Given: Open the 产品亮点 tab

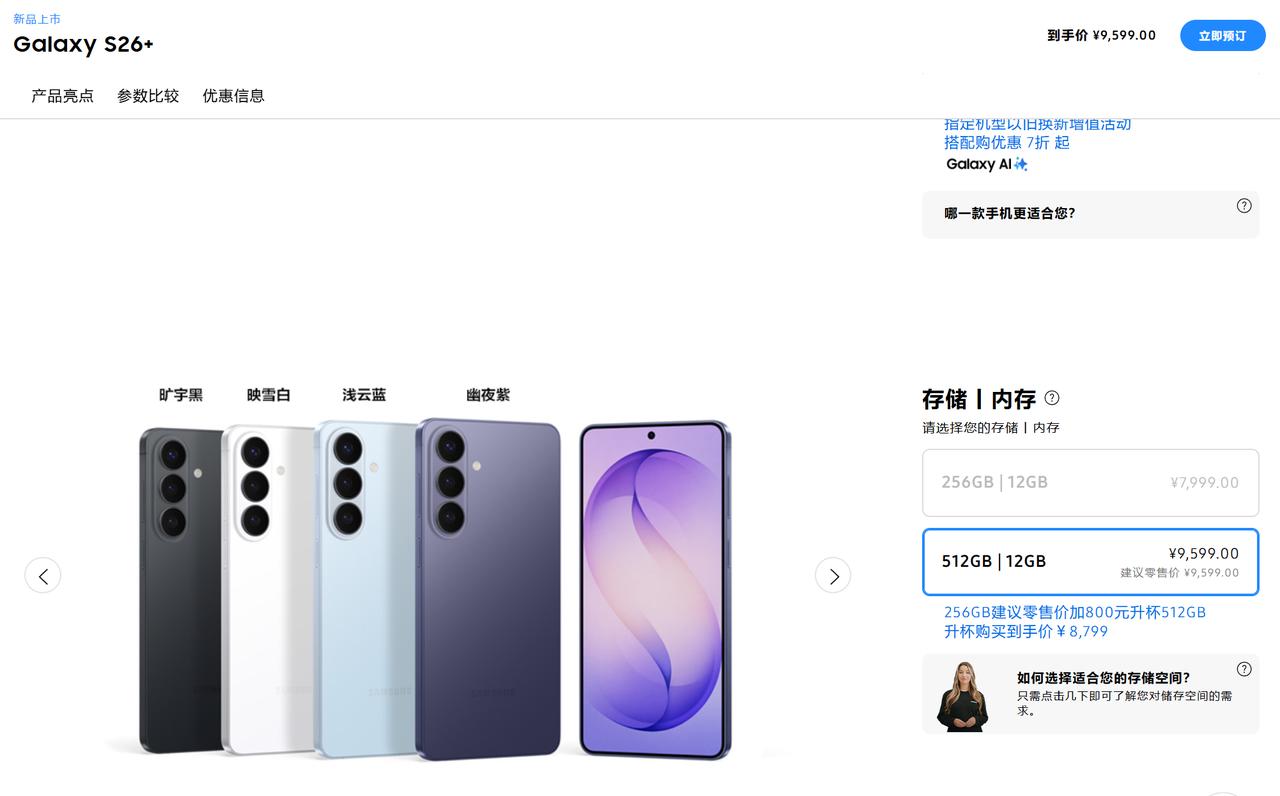Looking at the screenshot, I should coord(62,96).
